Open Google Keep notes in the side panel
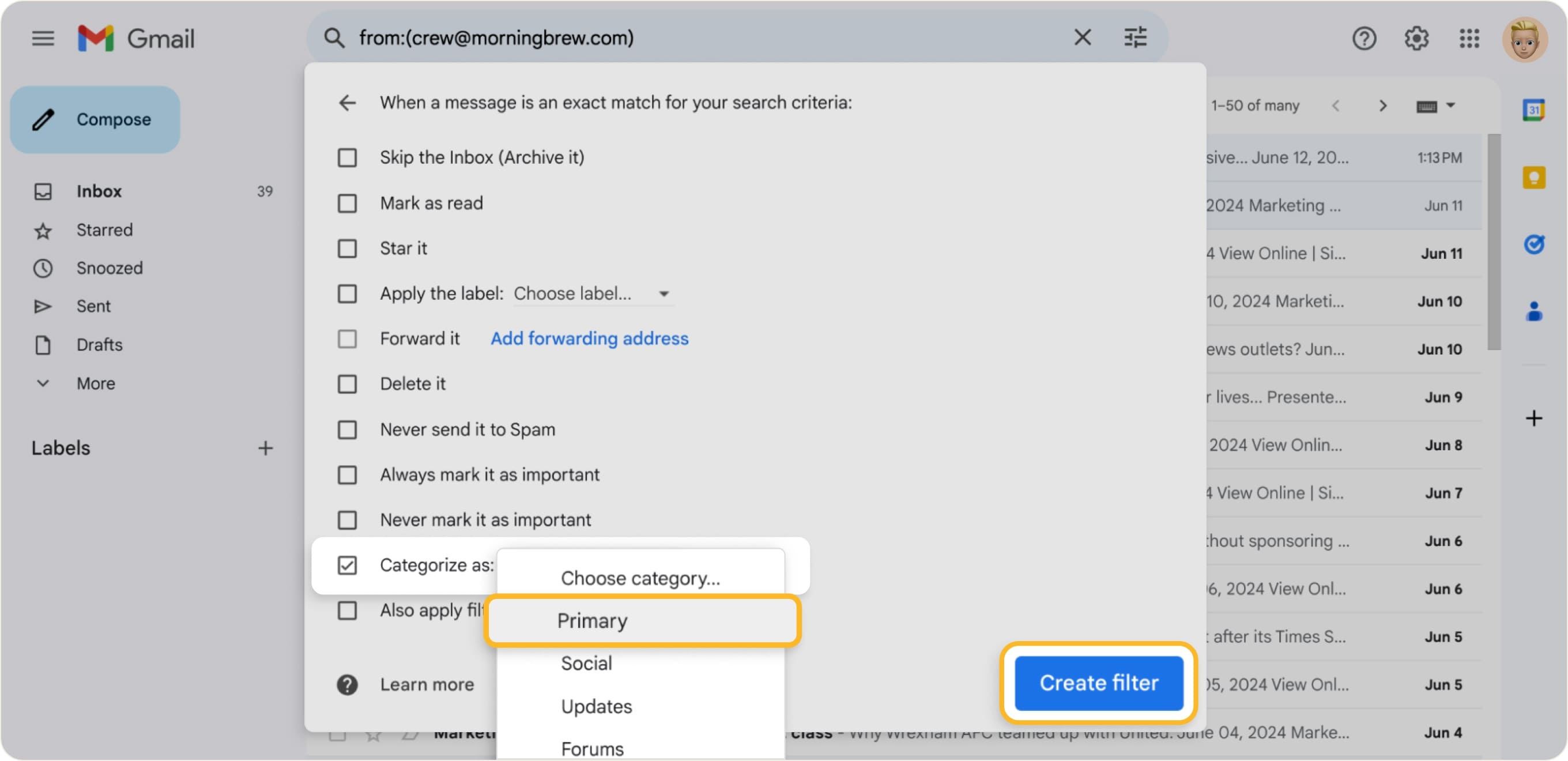This screenshot has height=761, width=1568. pyautogui.click(x=1535, y=177)
